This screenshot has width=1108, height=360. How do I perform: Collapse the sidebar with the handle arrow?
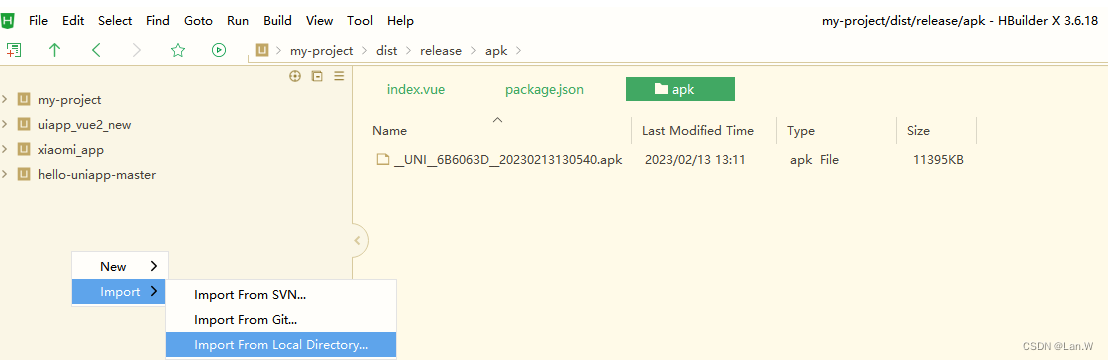tap(358, 240)
